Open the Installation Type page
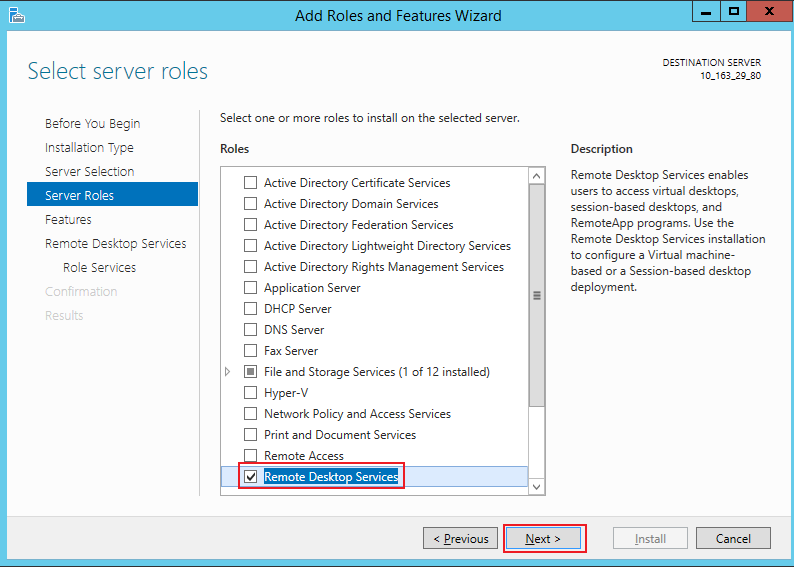794x567 pixels. coord(89,148)
